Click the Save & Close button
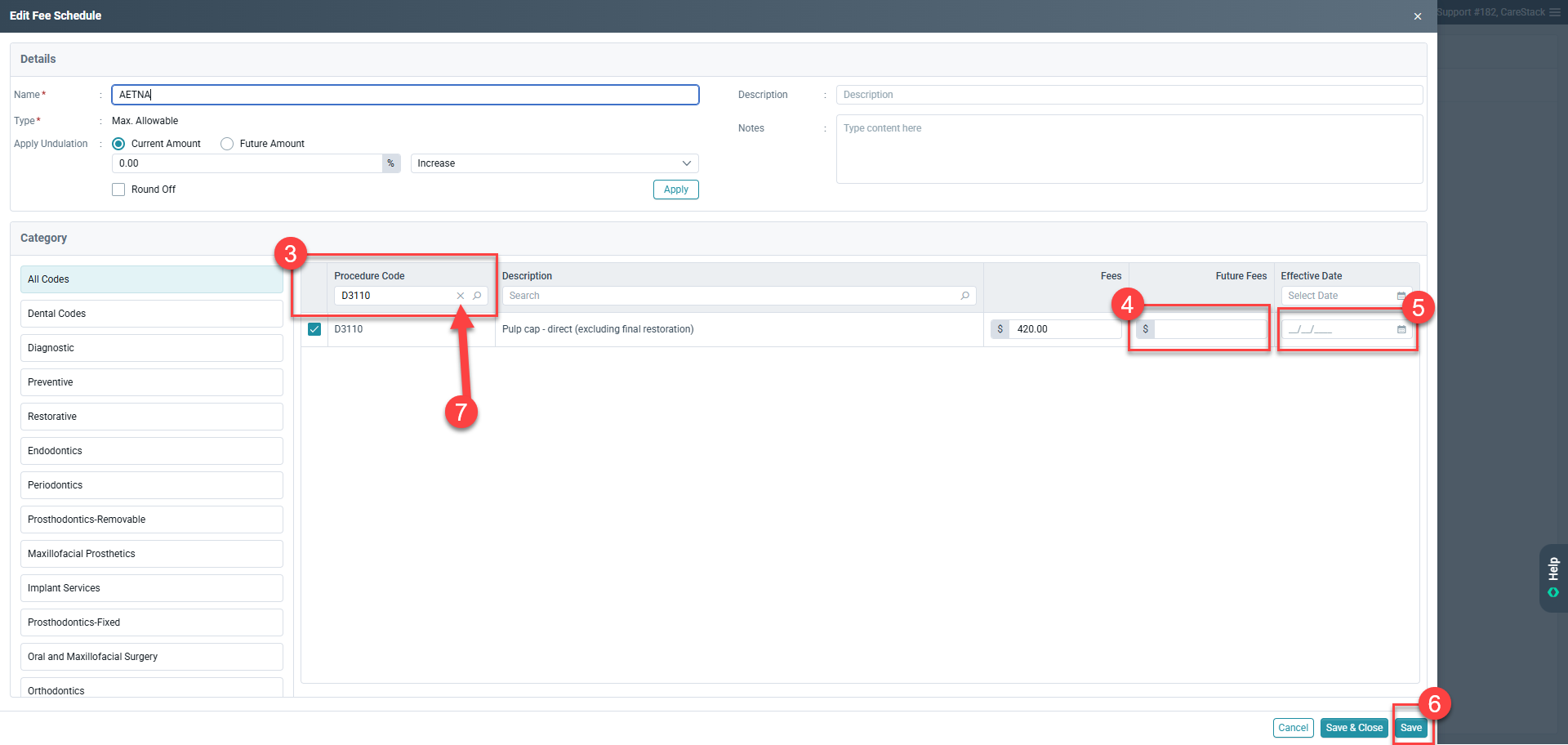The width and height of the screenshot is (1568, 745). 1354,728
